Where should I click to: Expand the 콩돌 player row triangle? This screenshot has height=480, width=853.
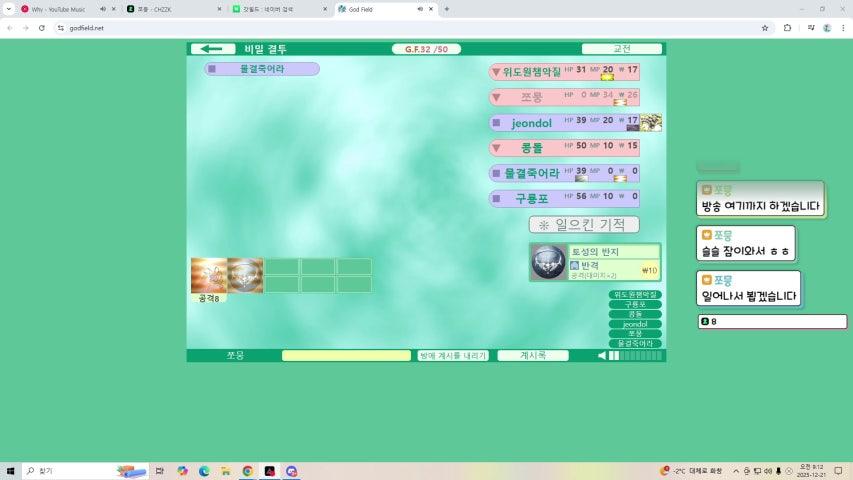[495, 148]
